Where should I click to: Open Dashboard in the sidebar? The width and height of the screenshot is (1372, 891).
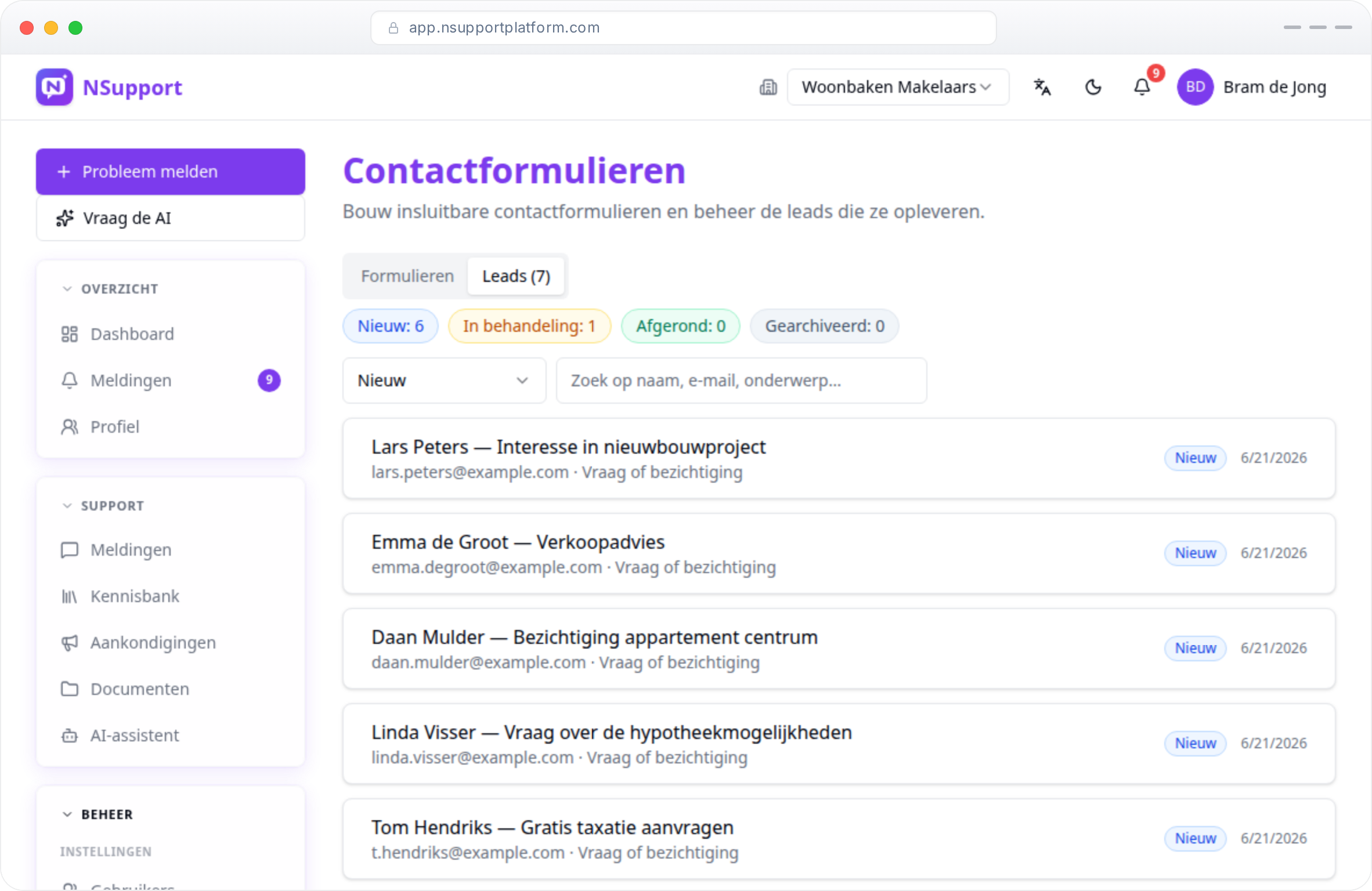pos(171,334)
